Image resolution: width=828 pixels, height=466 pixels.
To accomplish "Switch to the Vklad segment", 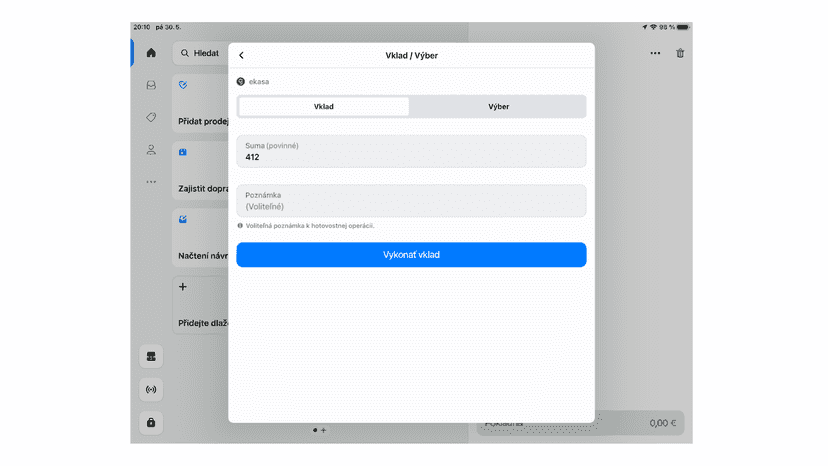I will (324, 107).
